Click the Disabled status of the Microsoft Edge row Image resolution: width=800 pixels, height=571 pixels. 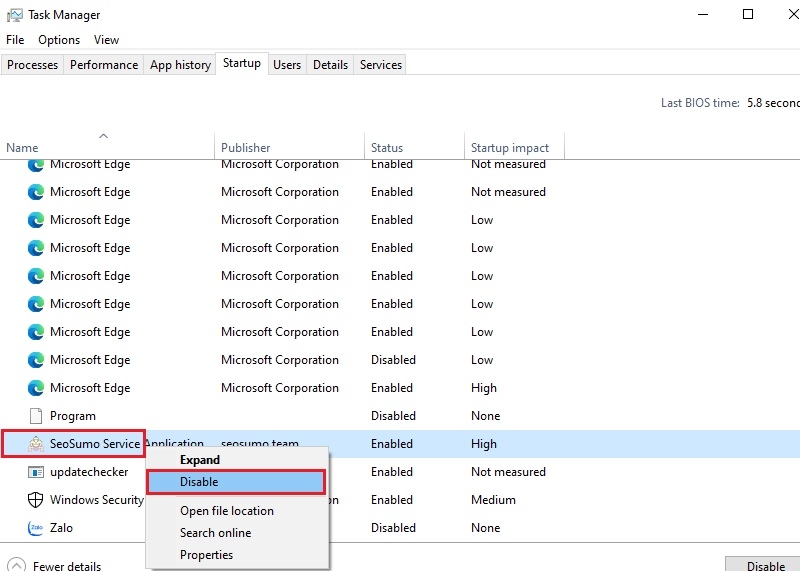coord(393,360)
